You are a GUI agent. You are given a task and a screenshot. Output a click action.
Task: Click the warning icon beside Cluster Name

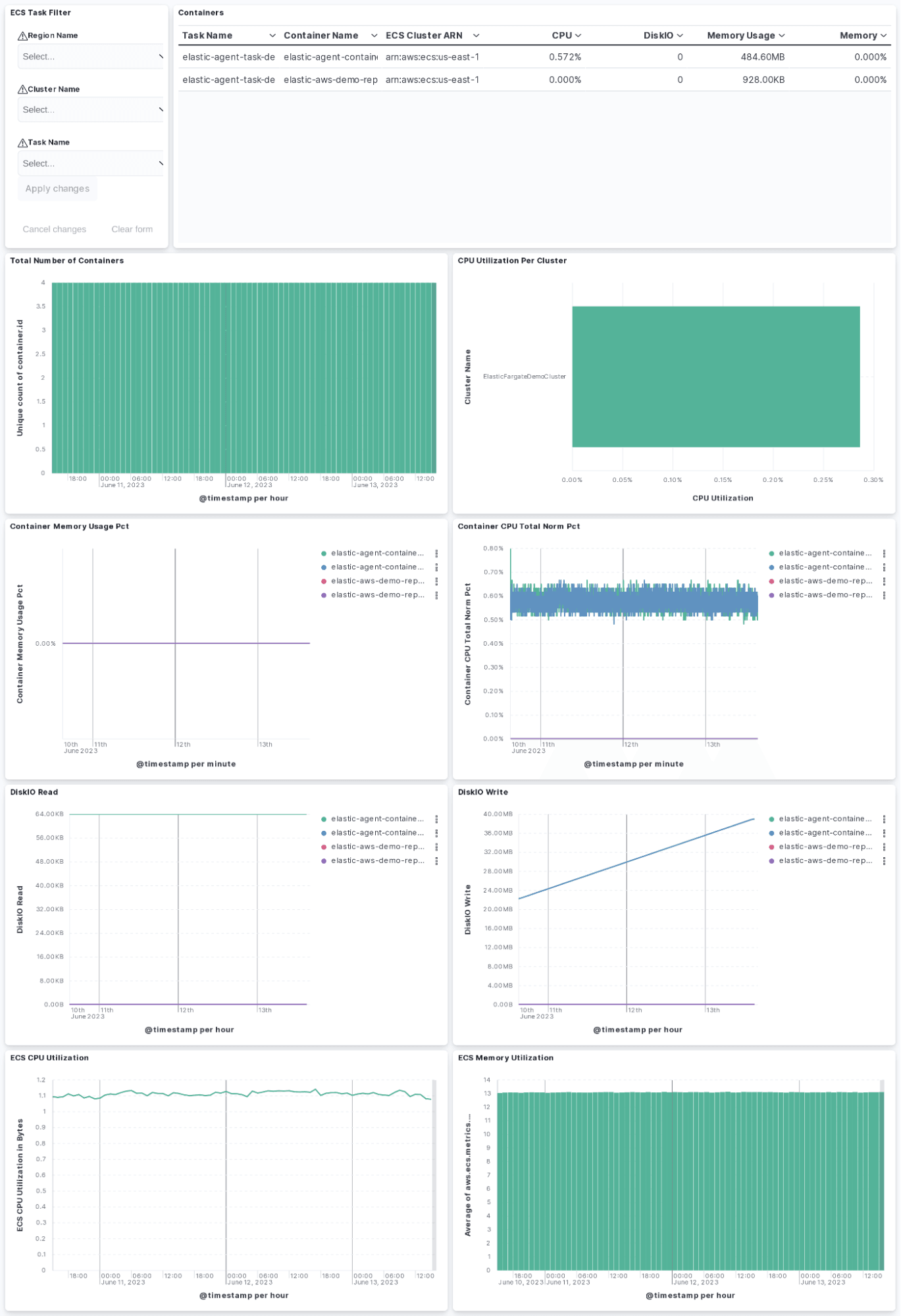[x=22, y=90]
